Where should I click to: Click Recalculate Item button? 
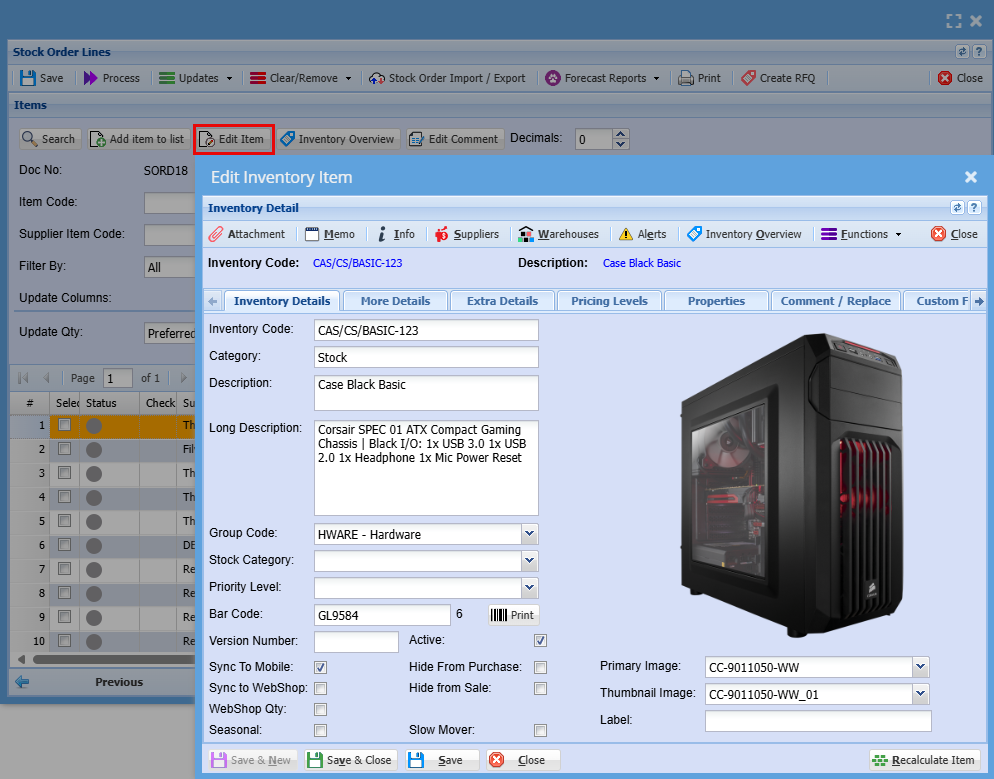pyautogui.click(x=922, y=760)
